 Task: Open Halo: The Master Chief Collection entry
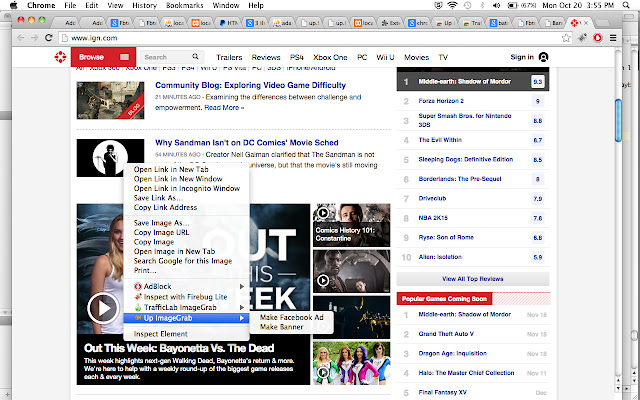pos(466,373)
